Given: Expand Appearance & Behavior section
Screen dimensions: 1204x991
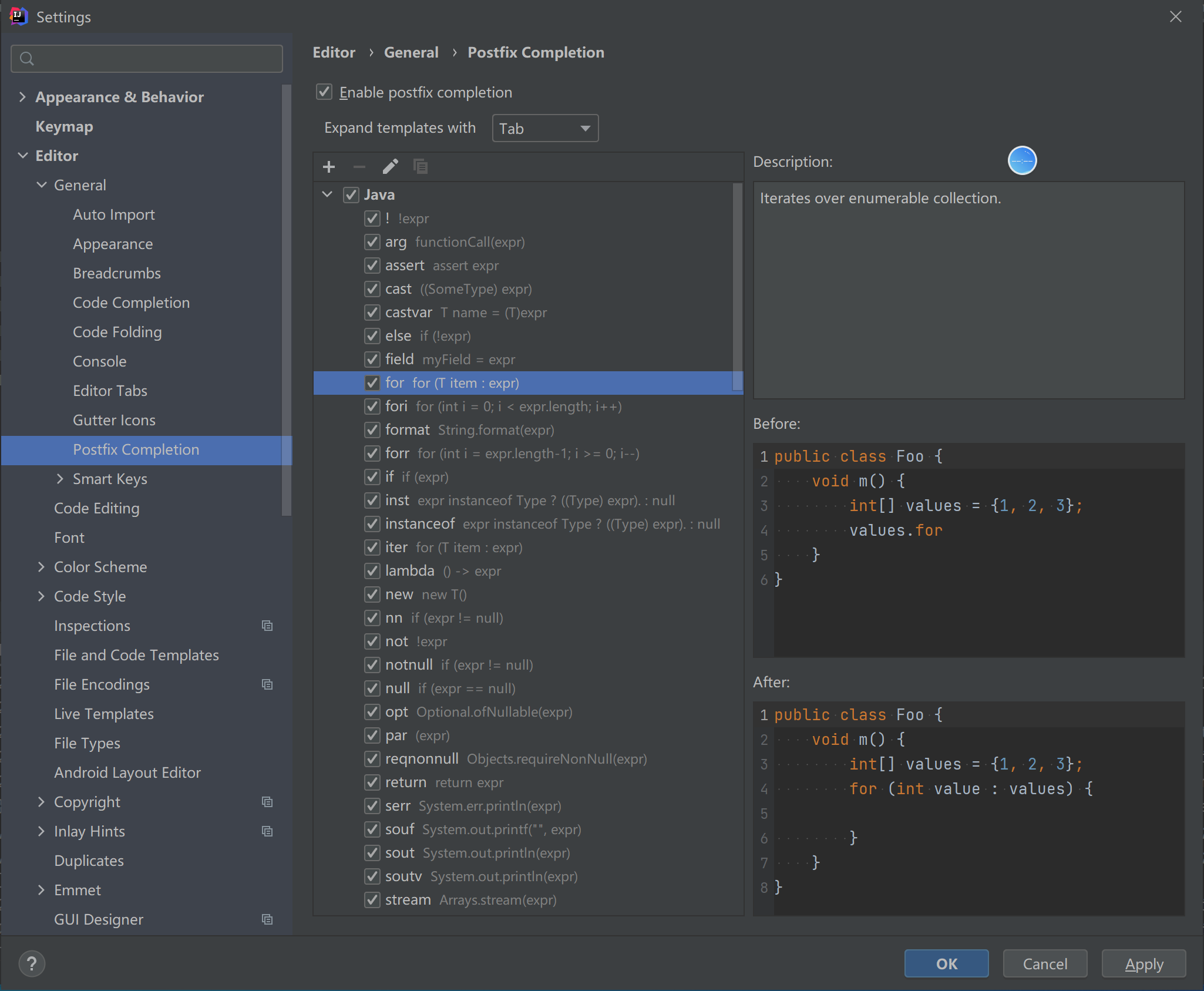Looking at the screenshot, I should click(x=22, y=97).
